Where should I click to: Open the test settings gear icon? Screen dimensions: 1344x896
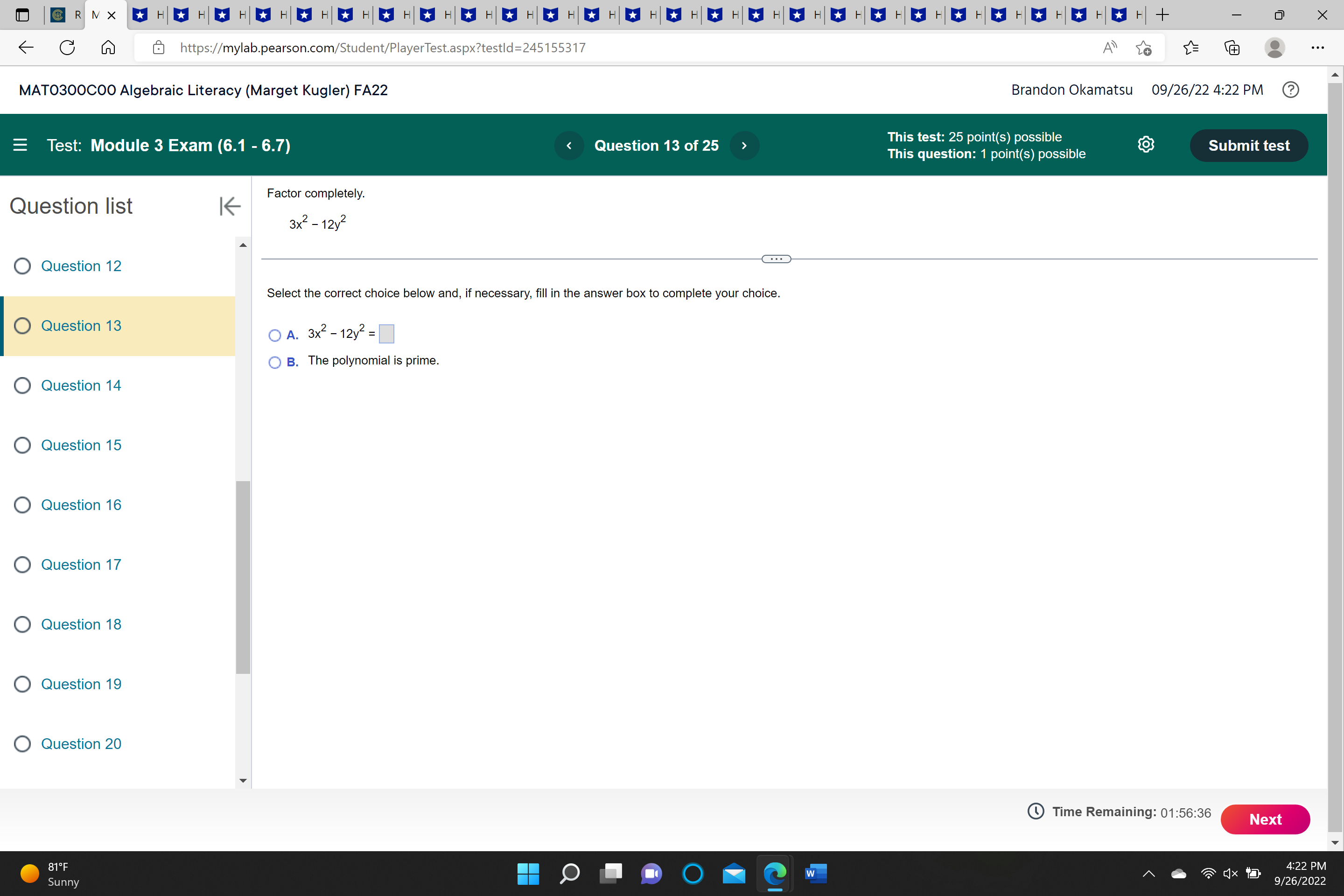[1146, 145]
